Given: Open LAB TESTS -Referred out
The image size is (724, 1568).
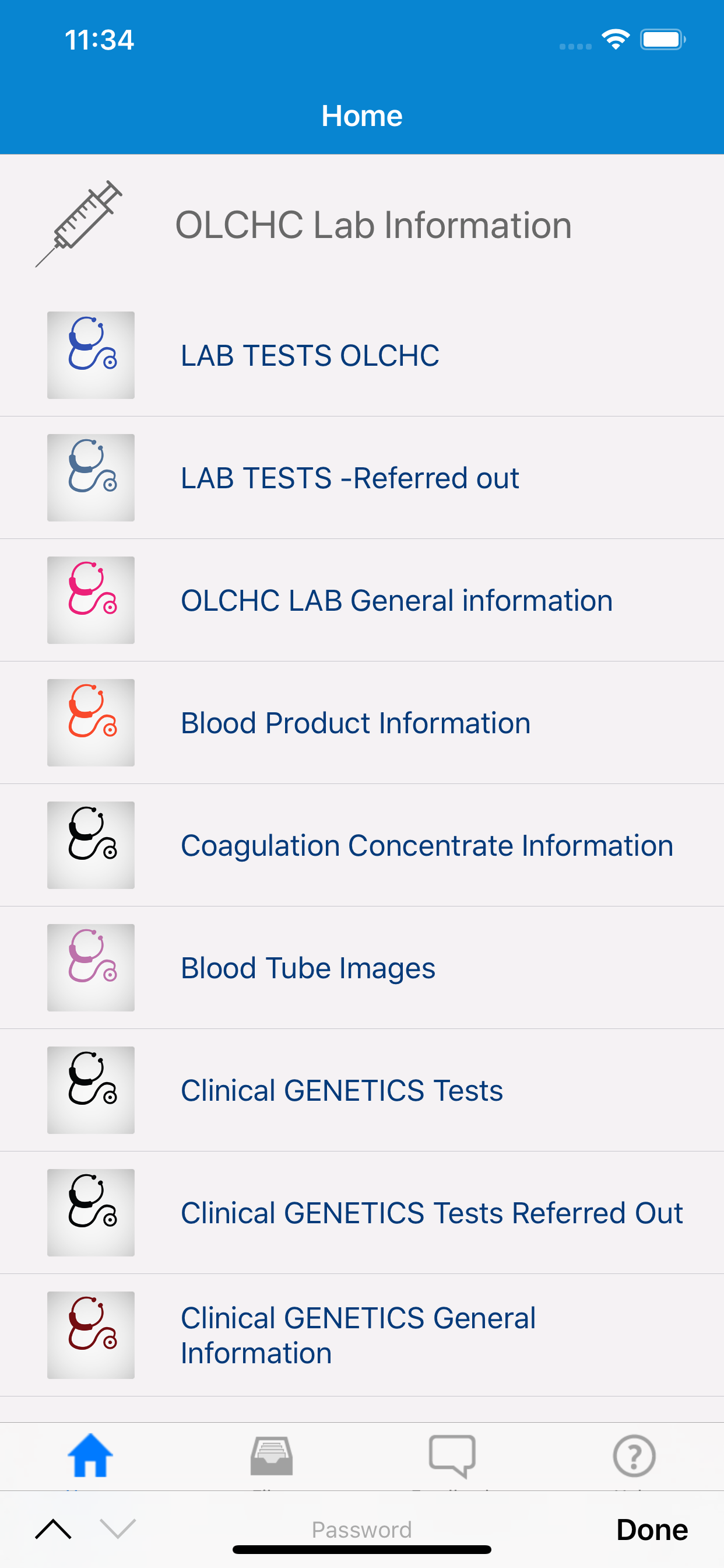Looking at the screenshot, I should pos(362,477).
